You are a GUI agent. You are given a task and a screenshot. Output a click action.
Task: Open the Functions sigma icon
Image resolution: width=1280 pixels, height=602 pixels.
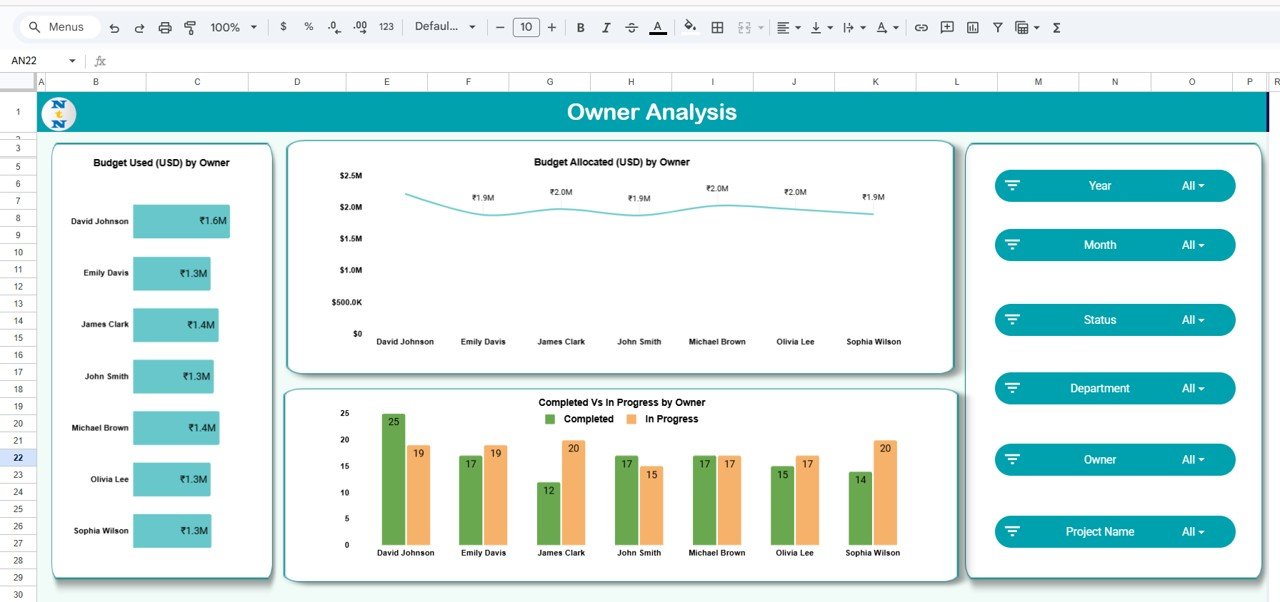pos(1057,27)
